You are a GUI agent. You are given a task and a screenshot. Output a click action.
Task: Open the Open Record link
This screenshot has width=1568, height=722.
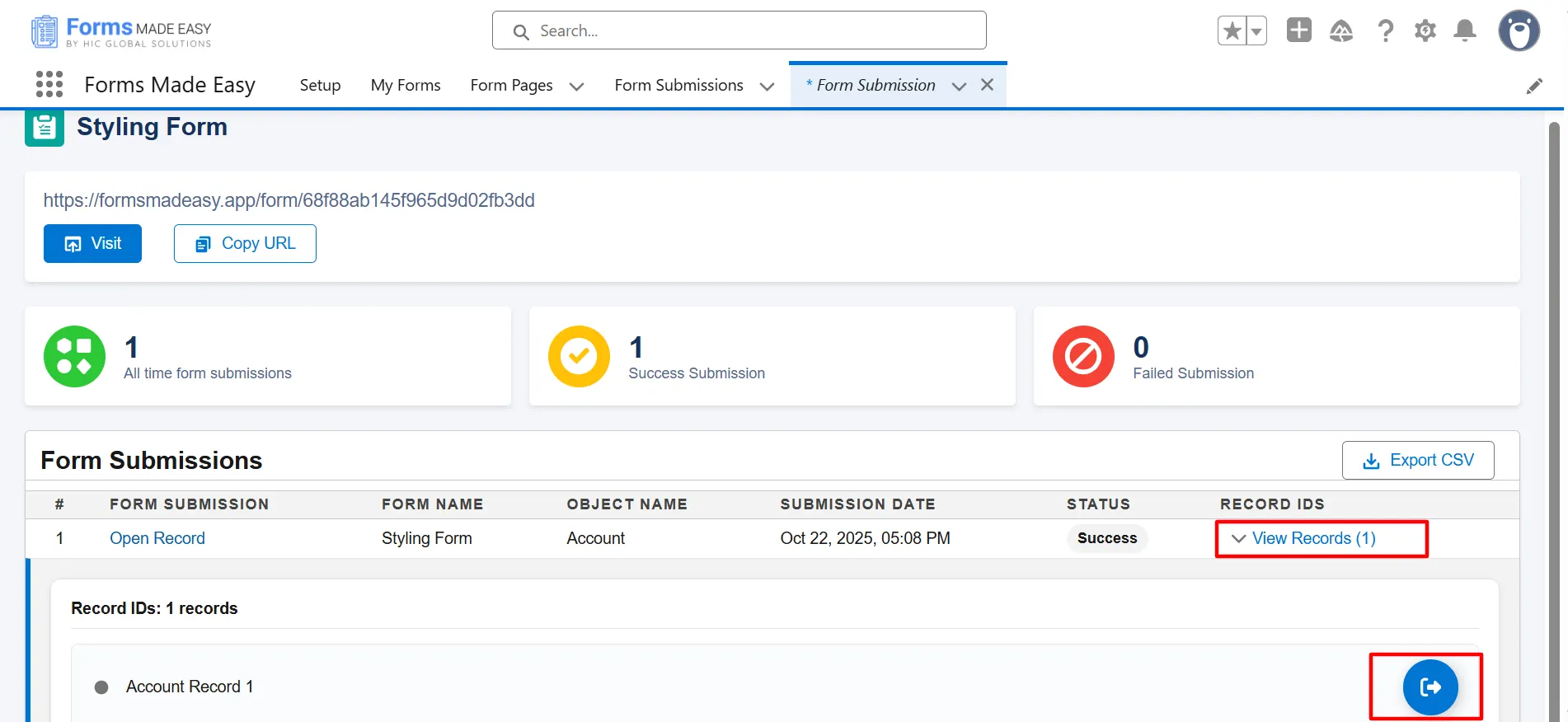tap(157, 538)
